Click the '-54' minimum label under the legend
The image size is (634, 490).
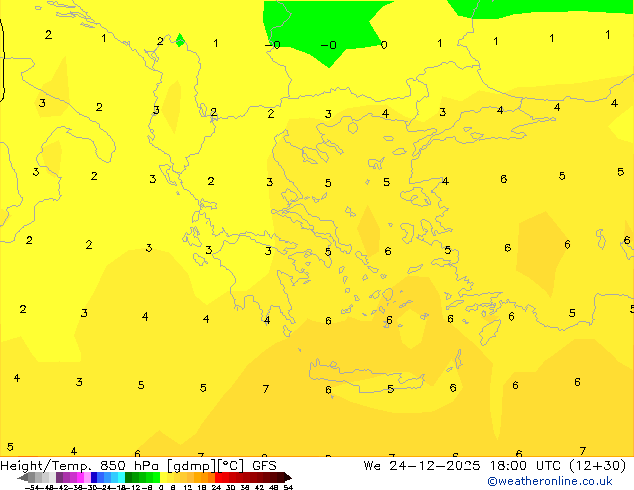click(x=31, y=487)
